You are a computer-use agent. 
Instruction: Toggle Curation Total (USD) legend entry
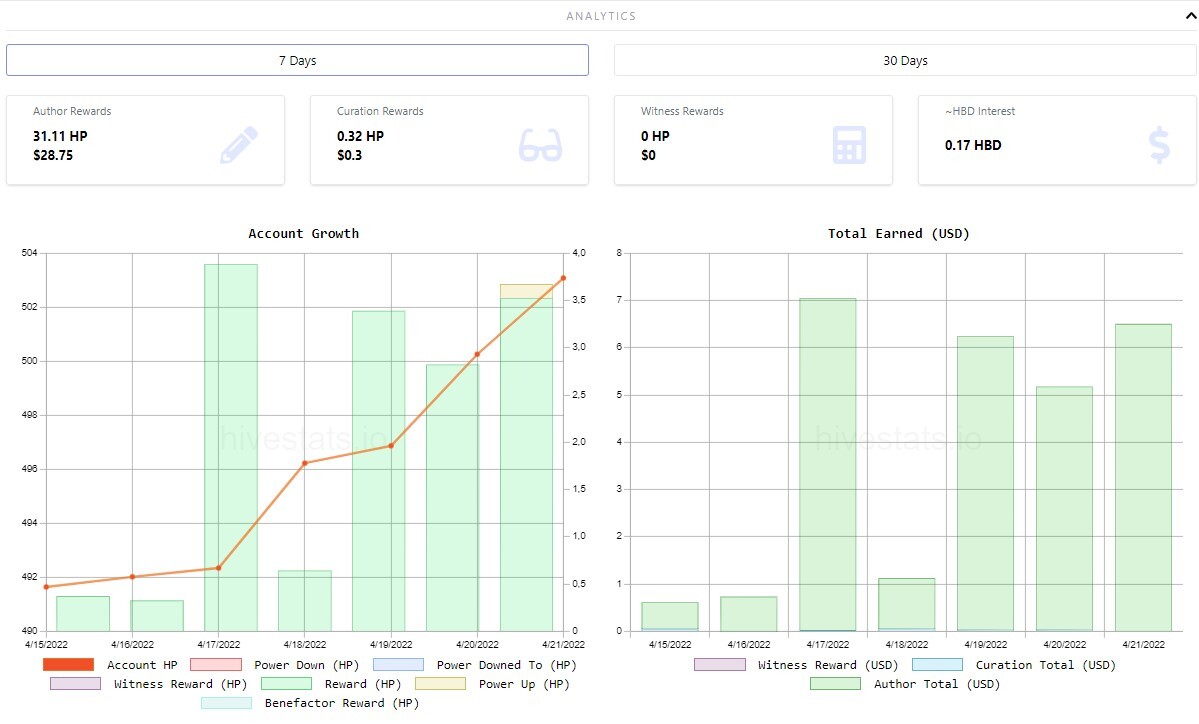click(1014, 665)
